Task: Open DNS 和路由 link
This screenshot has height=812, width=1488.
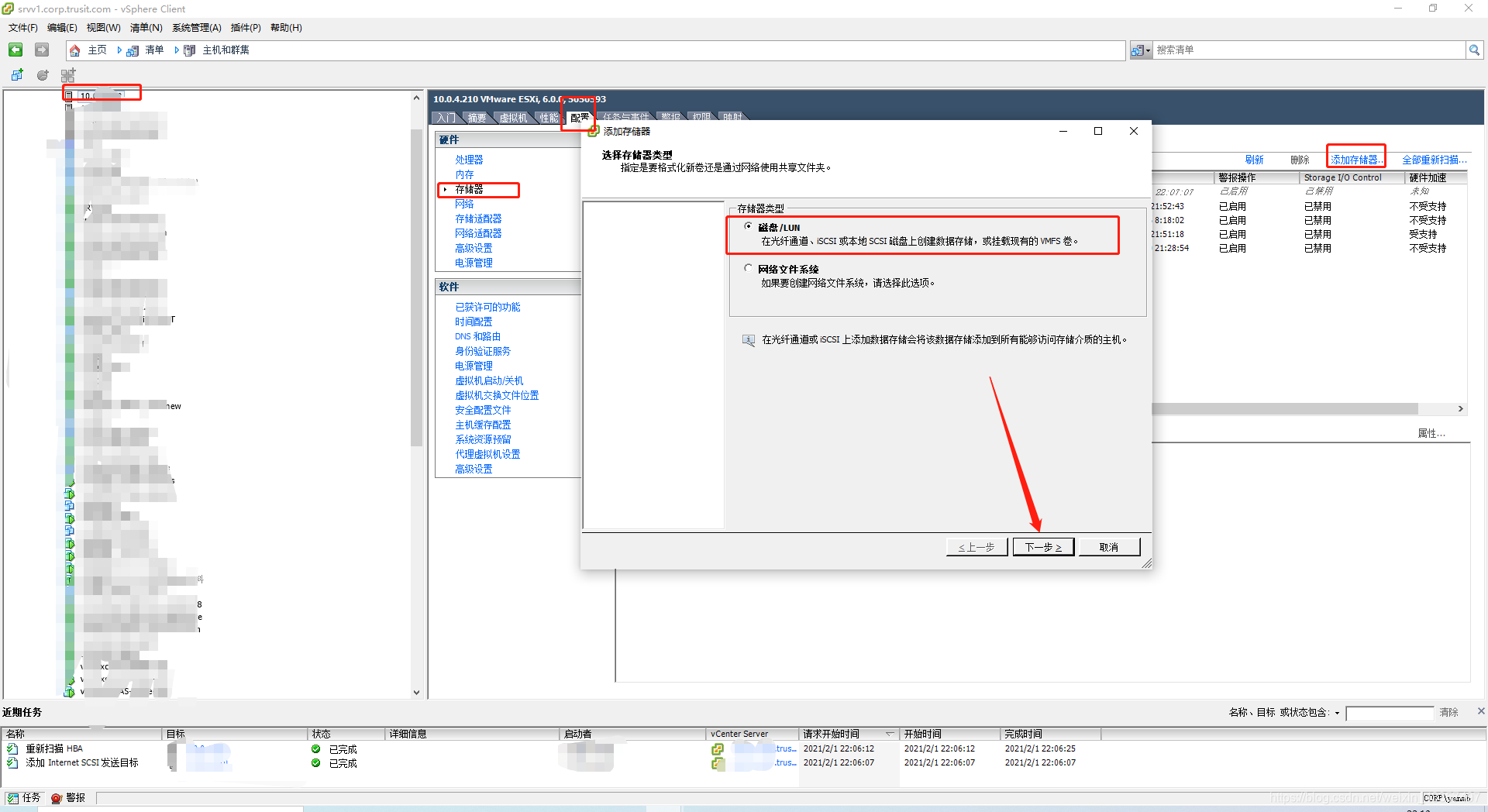Action: click(477, 336)
